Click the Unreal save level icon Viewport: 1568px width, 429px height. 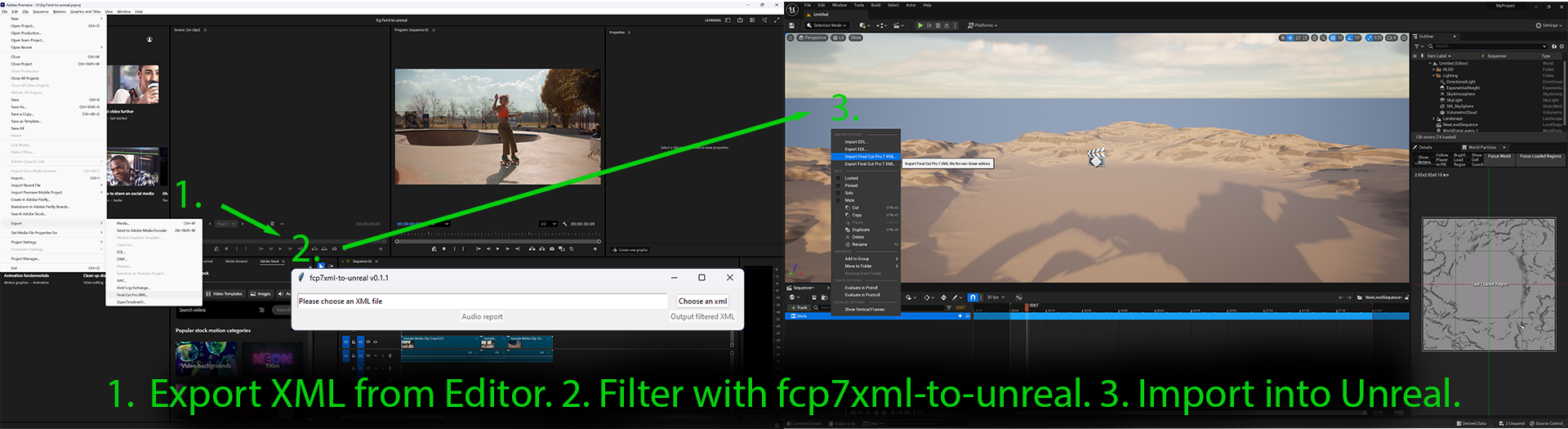(x=791, y=25)
